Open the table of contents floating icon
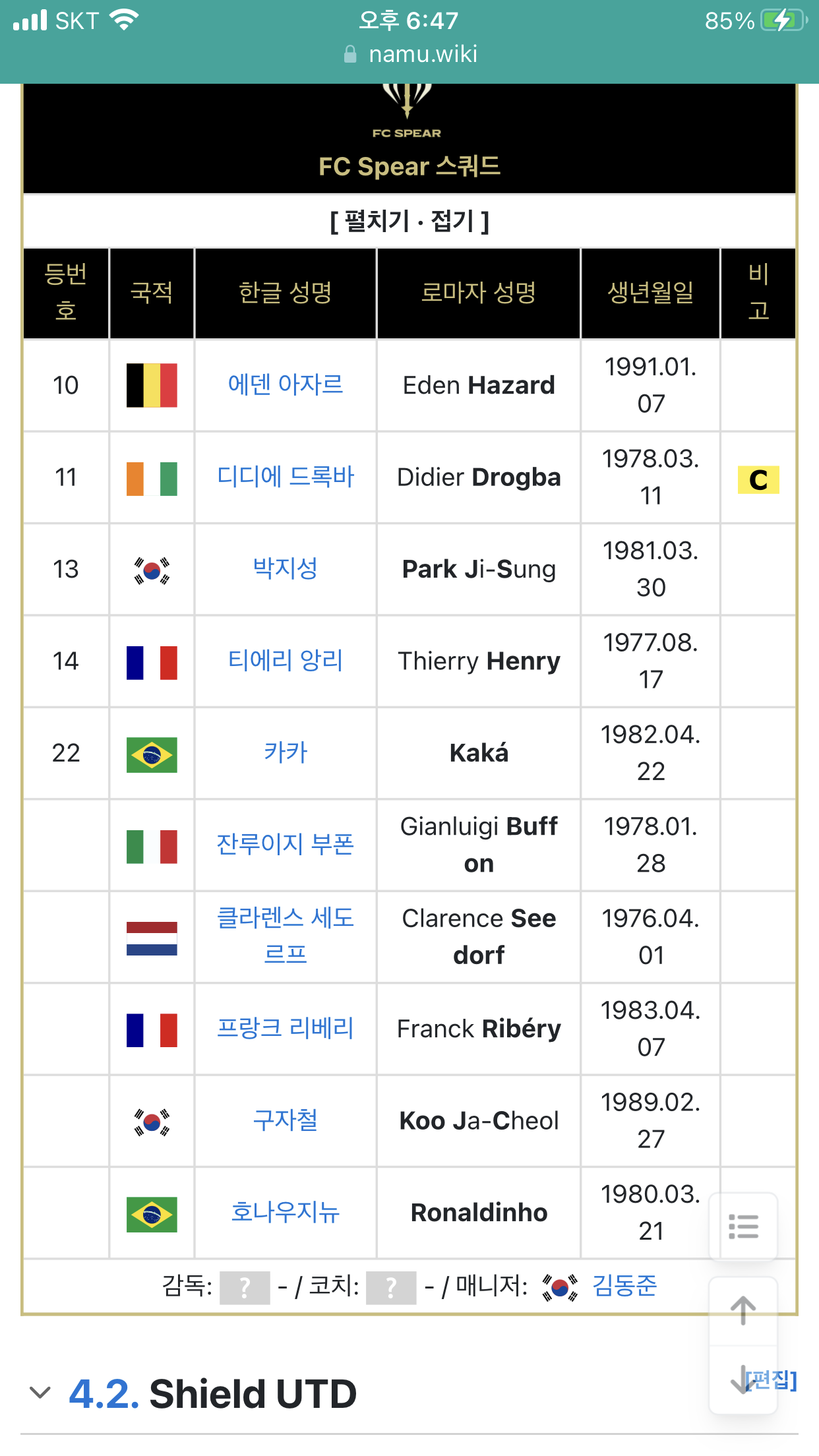This screenshot has width=819, height=1456. (743, 1227)
